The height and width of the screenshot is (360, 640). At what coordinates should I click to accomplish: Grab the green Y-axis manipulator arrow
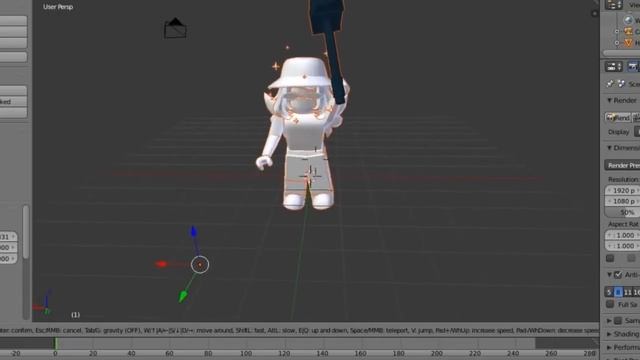click(183, 296)
